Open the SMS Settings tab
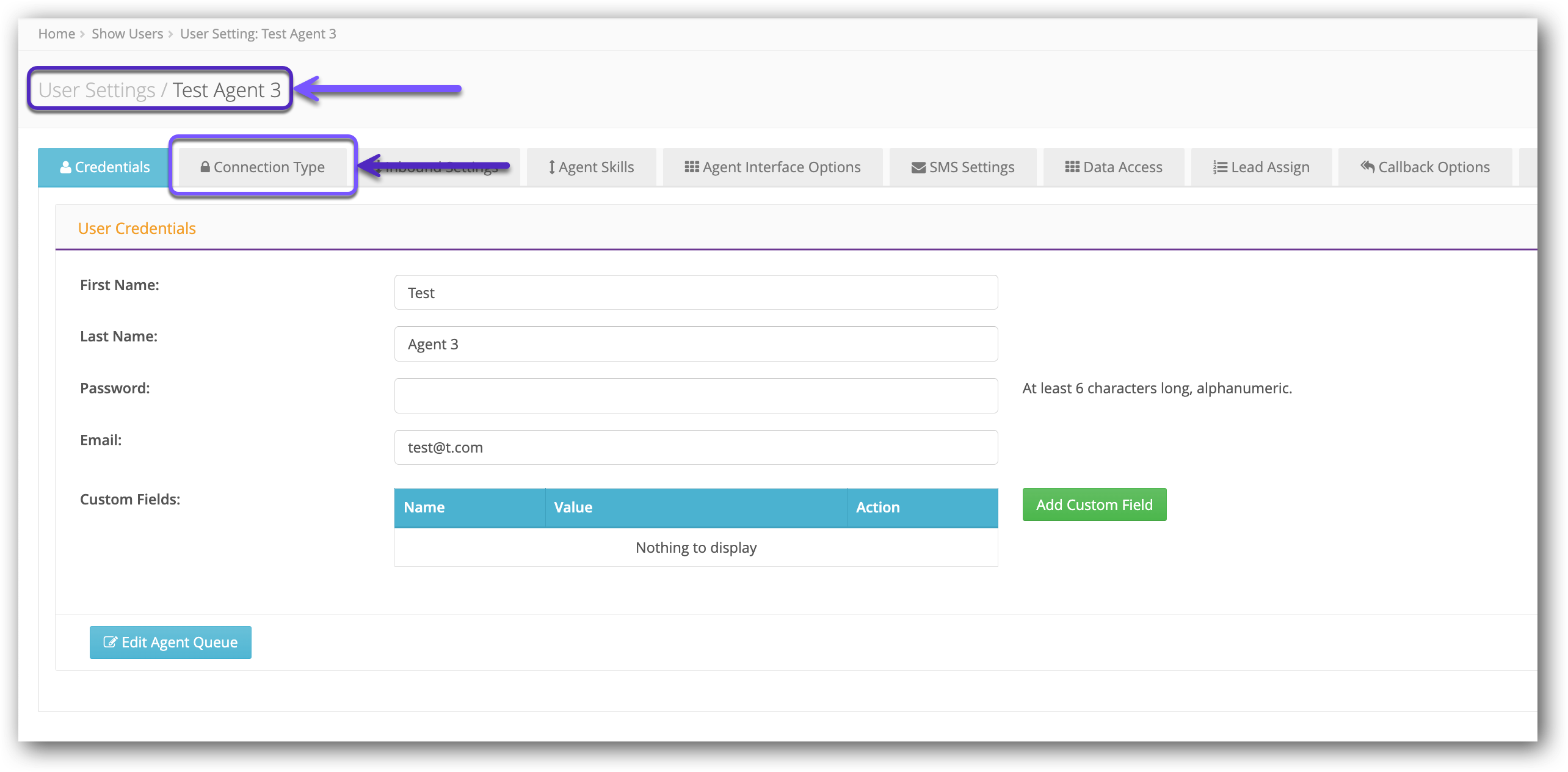Image resolution: width=1568 pixels, height=772 pixels. pyautogui.click(x=963, y=167)
